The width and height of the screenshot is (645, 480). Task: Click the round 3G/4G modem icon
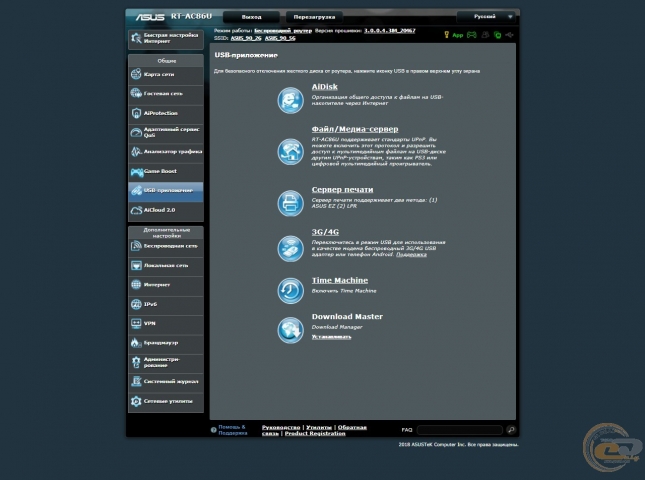290,248
